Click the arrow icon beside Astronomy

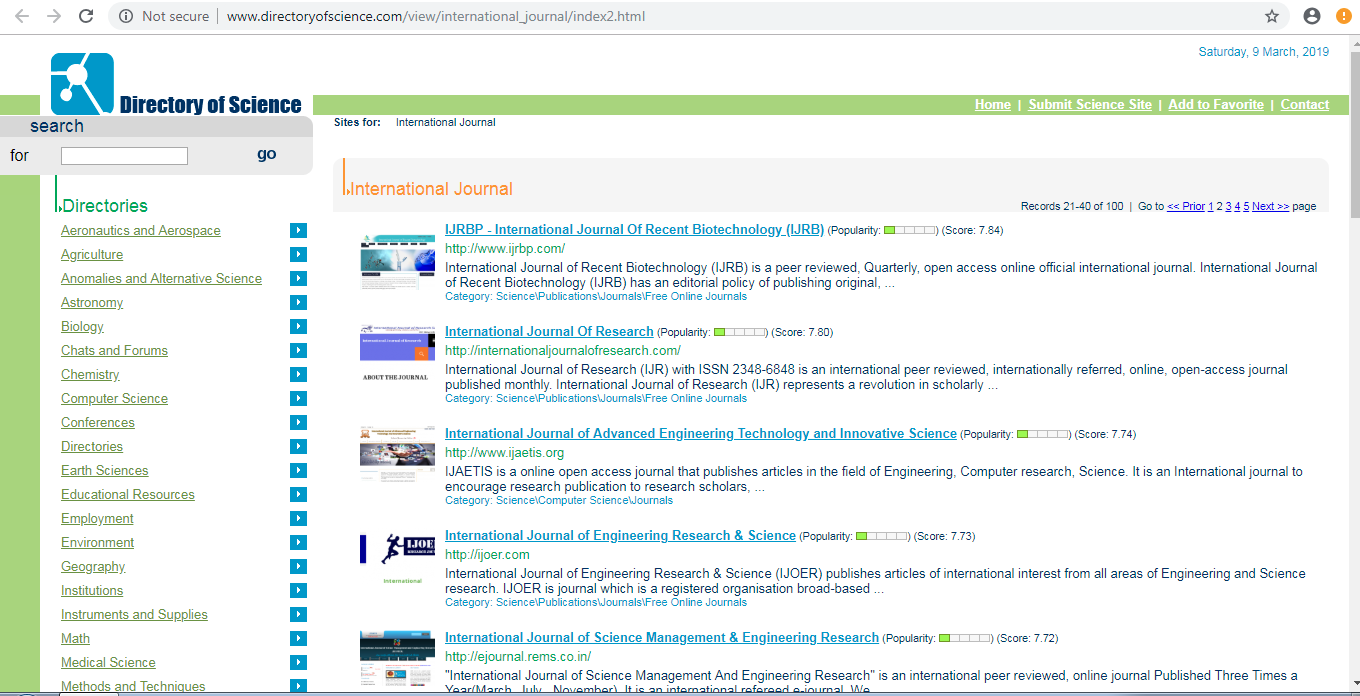(298, 303)
